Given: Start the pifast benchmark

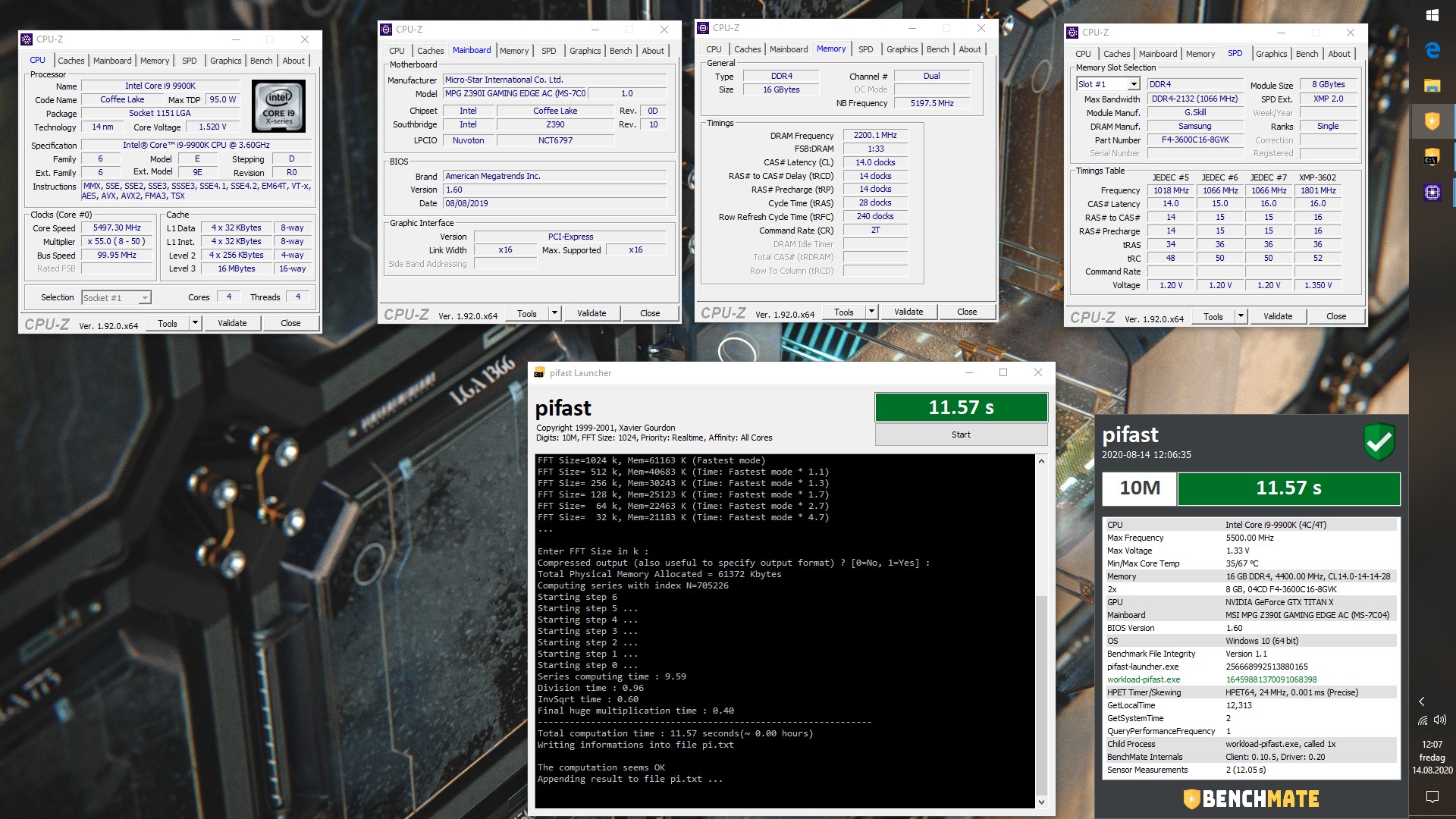Looking at the screenshot, I should click(x=961, y=435).
